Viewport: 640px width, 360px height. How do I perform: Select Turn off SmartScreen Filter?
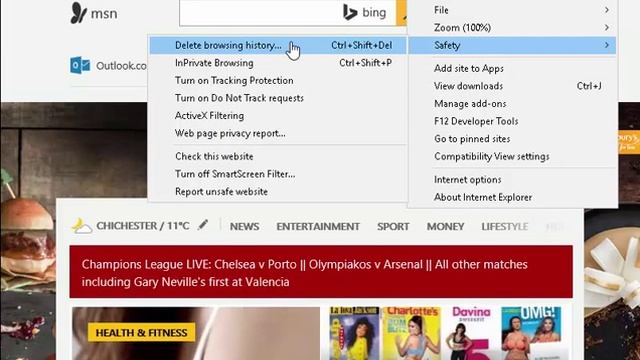tap(278, 174)
